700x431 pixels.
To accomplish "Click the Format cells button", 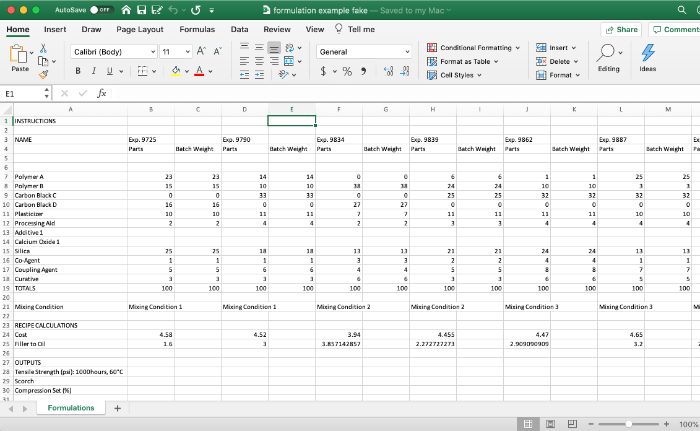I will (558, 75).
